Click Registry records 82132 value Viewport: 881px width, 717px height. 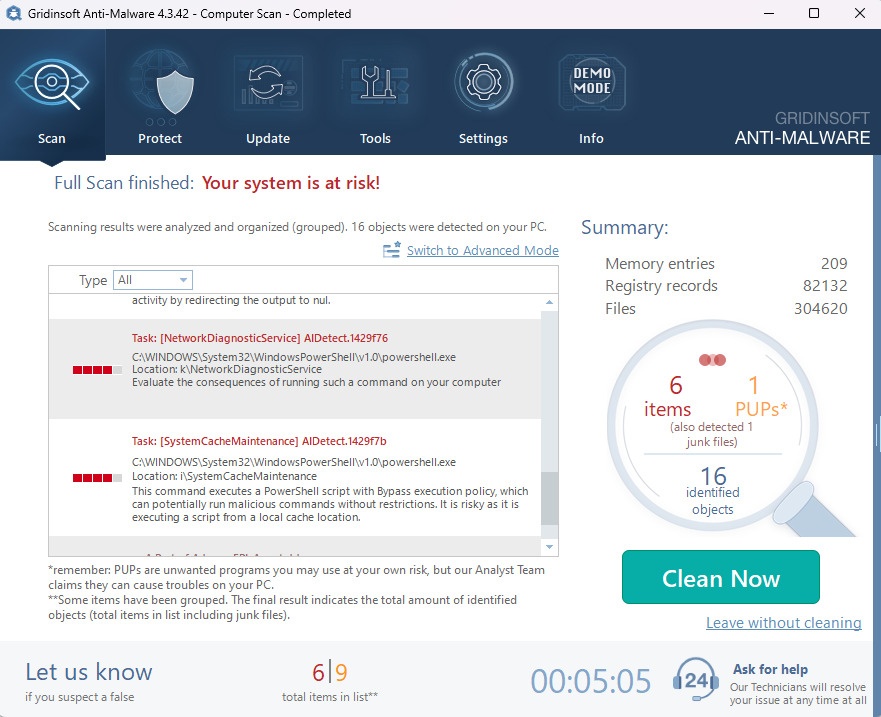click(825, 285)
